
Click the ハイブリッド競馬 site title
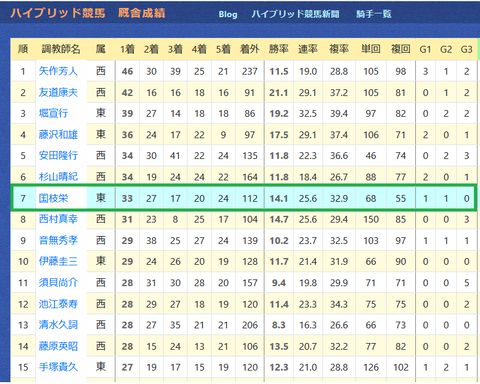58,13
